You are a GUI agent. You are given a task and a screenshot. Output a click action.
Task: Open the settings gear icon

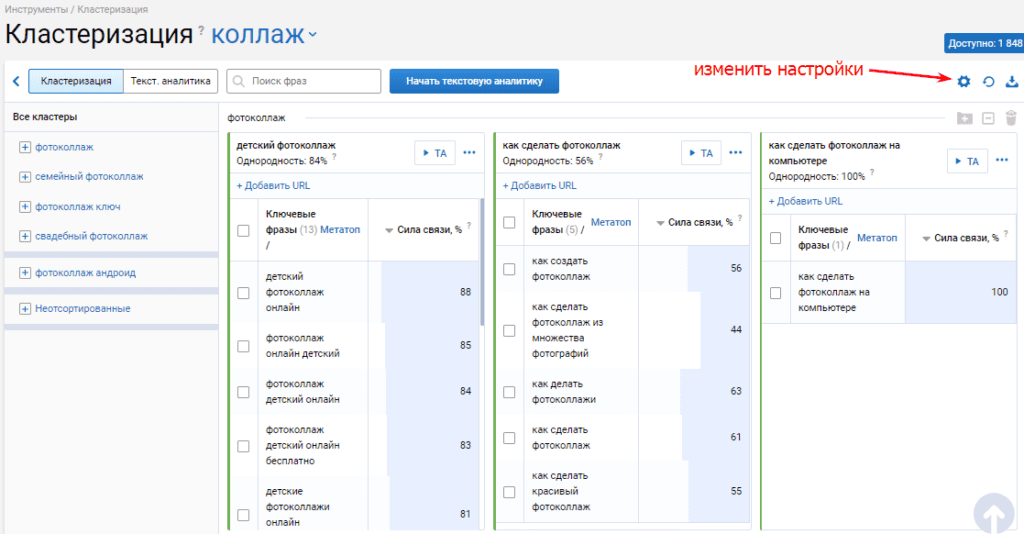click(x=964, y=82)
